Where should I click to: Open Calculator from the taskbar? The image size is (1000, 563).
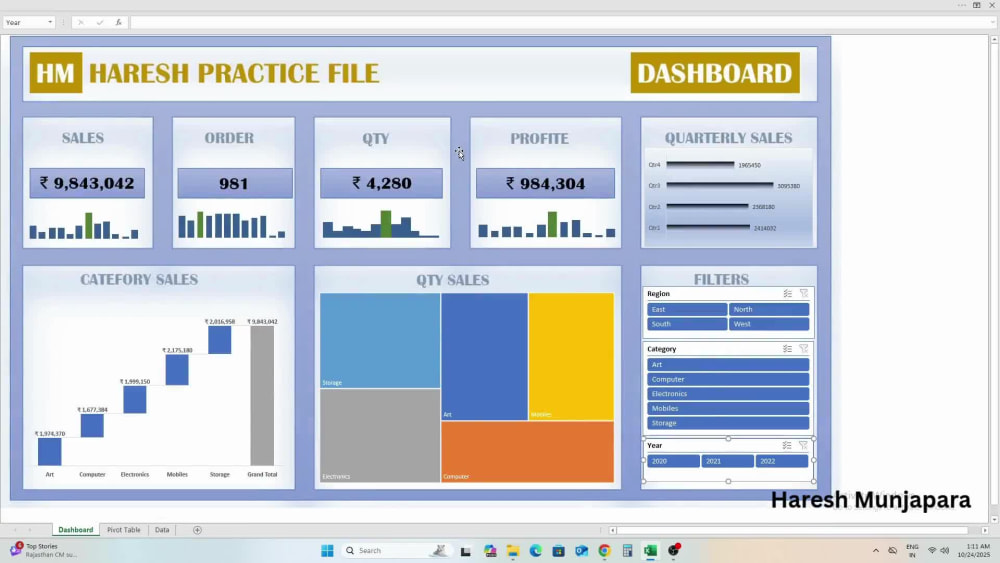tap(628, 551)
